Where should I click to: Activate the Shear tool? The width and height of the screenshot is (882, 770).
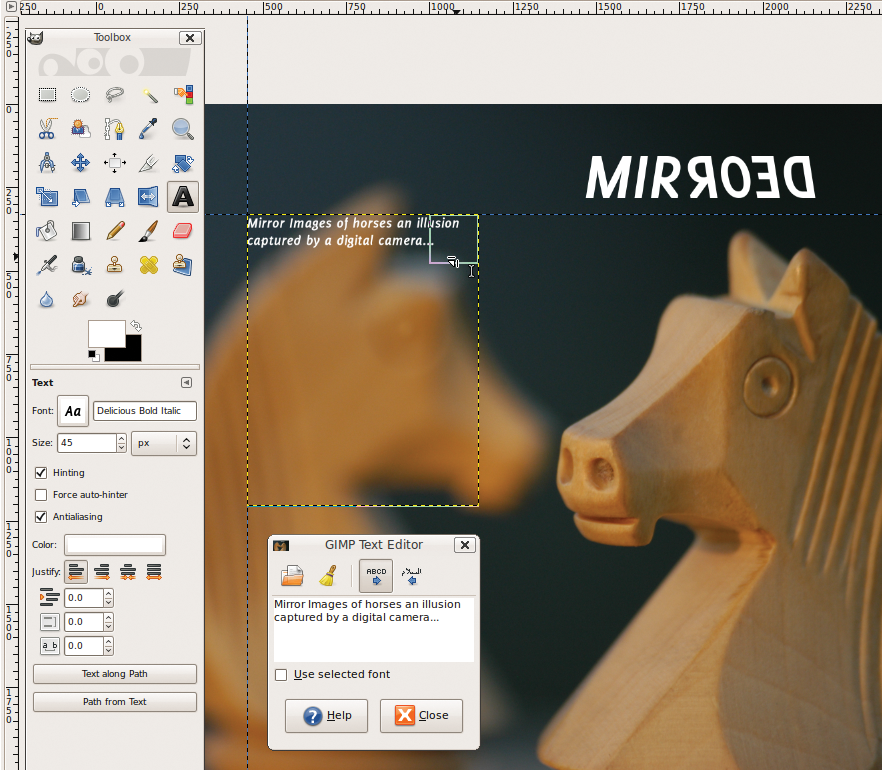click(80, 197)
